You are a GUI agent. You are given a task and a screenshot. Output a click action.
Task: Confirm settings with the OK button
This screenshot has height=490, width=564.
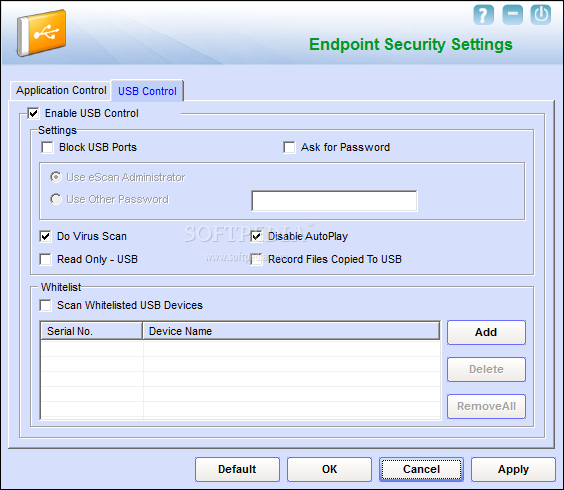click(x=329, y=469)
